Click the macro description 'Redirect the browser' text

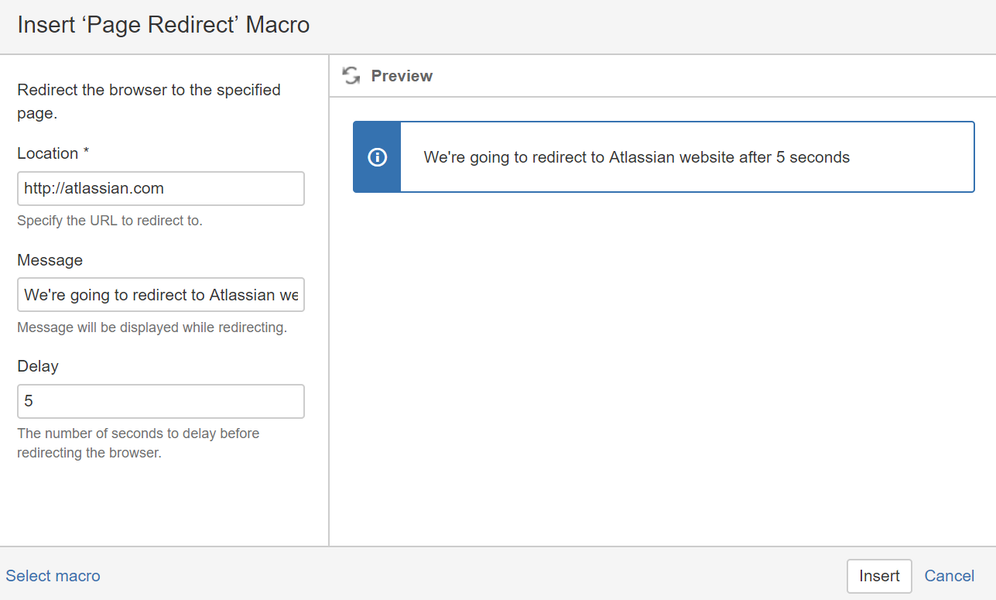pos(149,102)
